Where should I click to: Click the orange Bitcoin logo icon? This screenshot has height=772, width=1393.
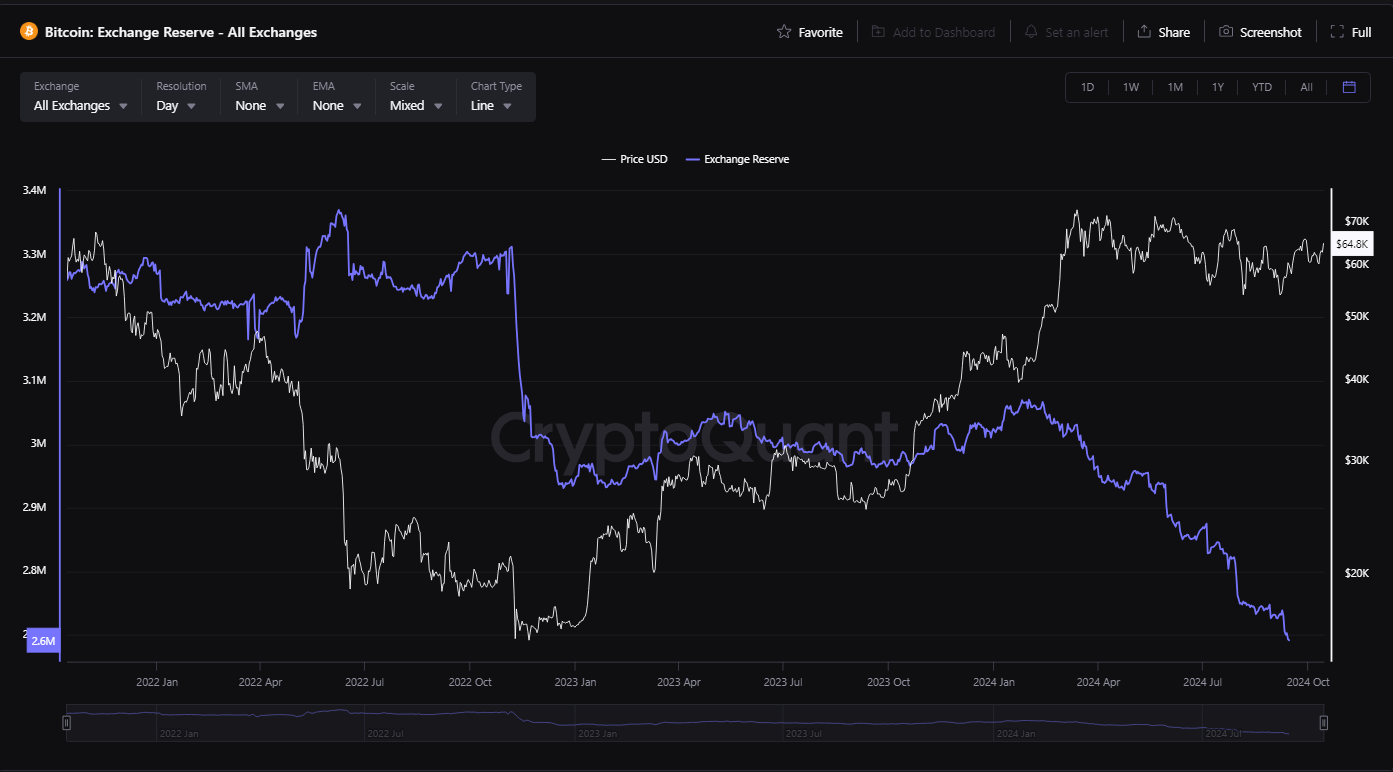point(28,32)
